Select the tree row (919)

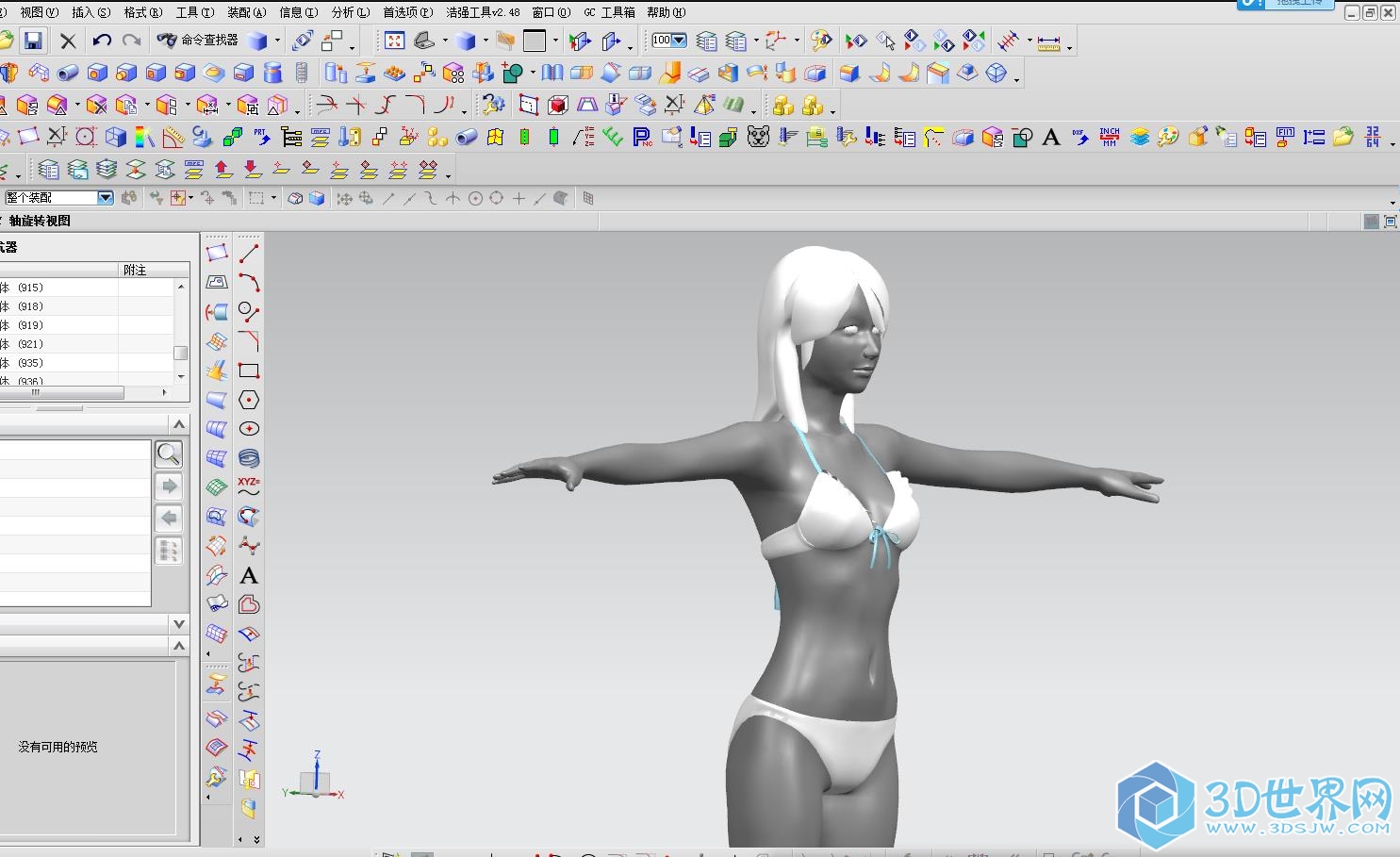pyautogui.click(x=87, y=325)
